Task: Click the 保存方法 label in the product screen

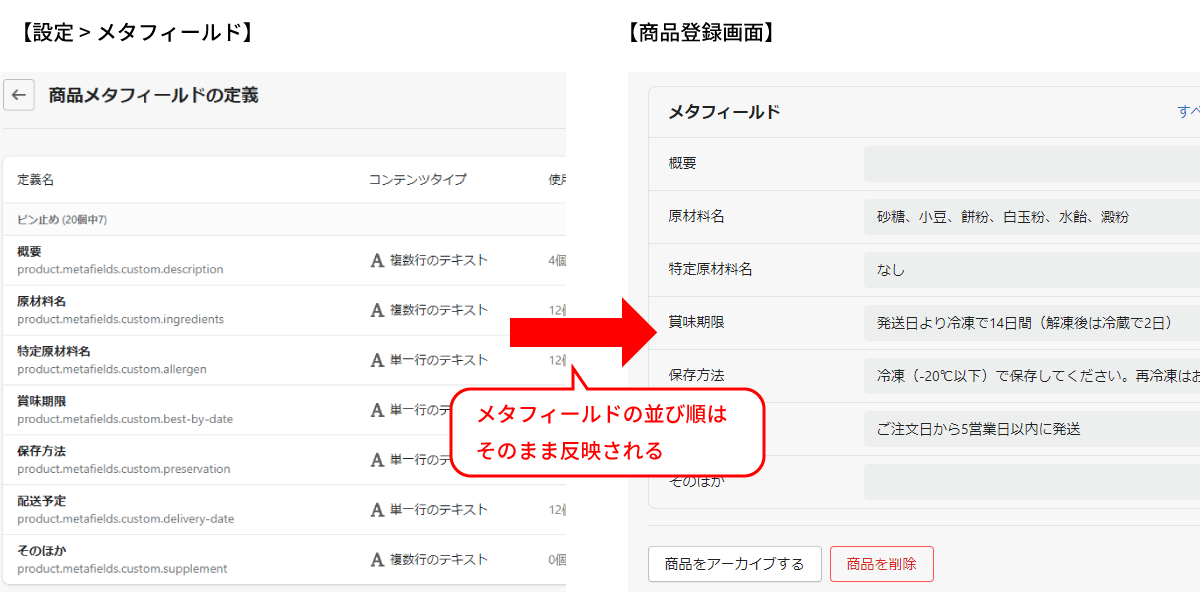Action: pos(696,376)
